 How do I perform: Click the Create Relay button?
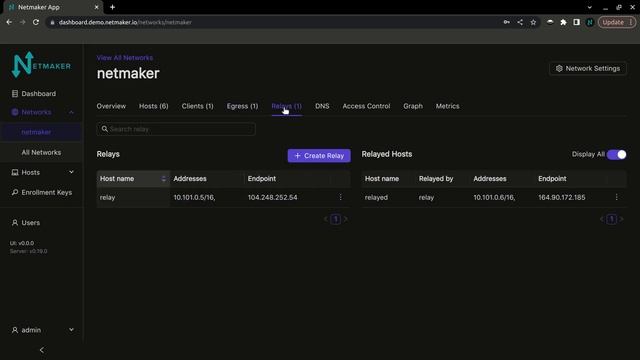pyautogui.click(x=319, y=156)
